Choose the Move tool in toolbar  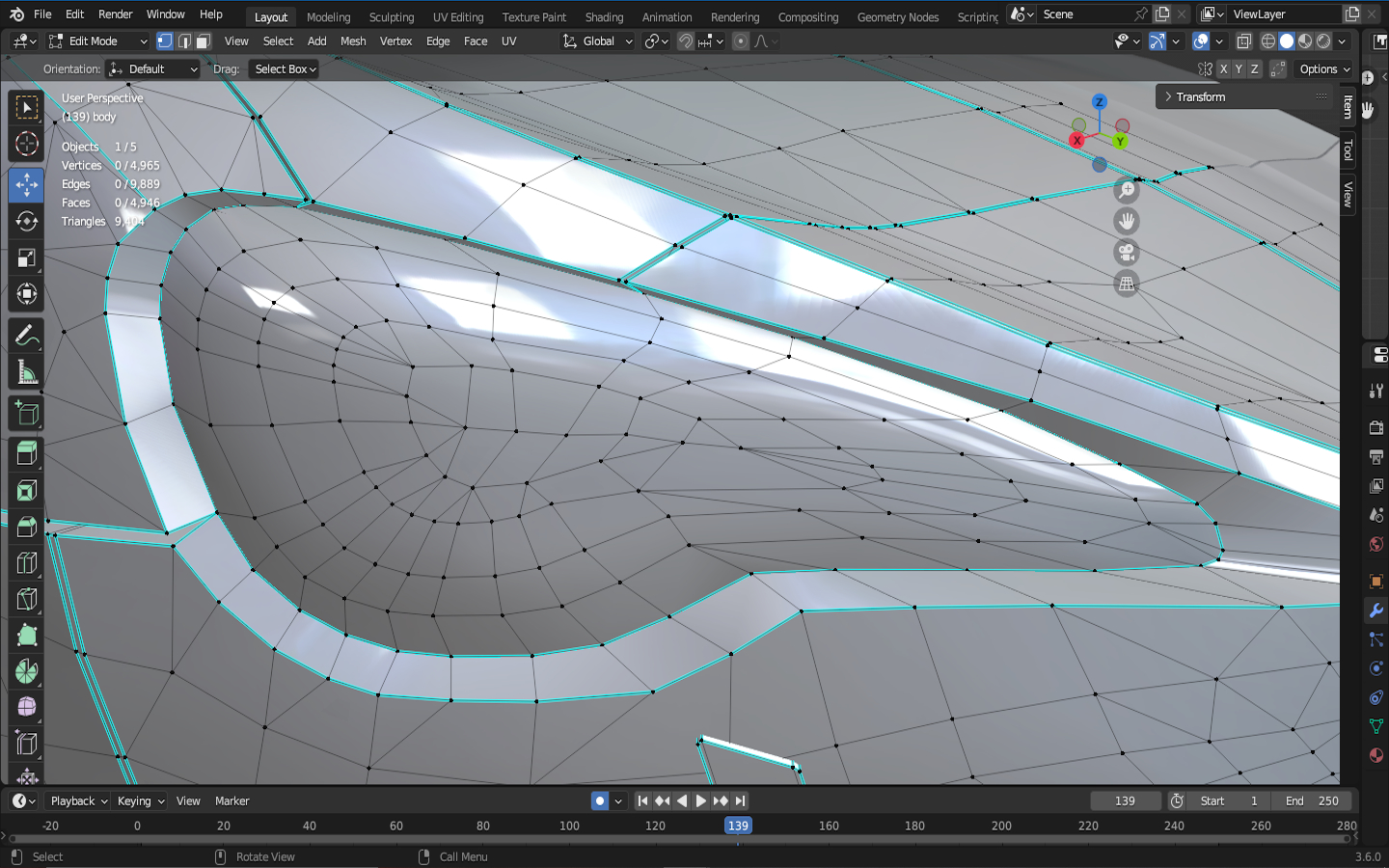tap(26, 184)
